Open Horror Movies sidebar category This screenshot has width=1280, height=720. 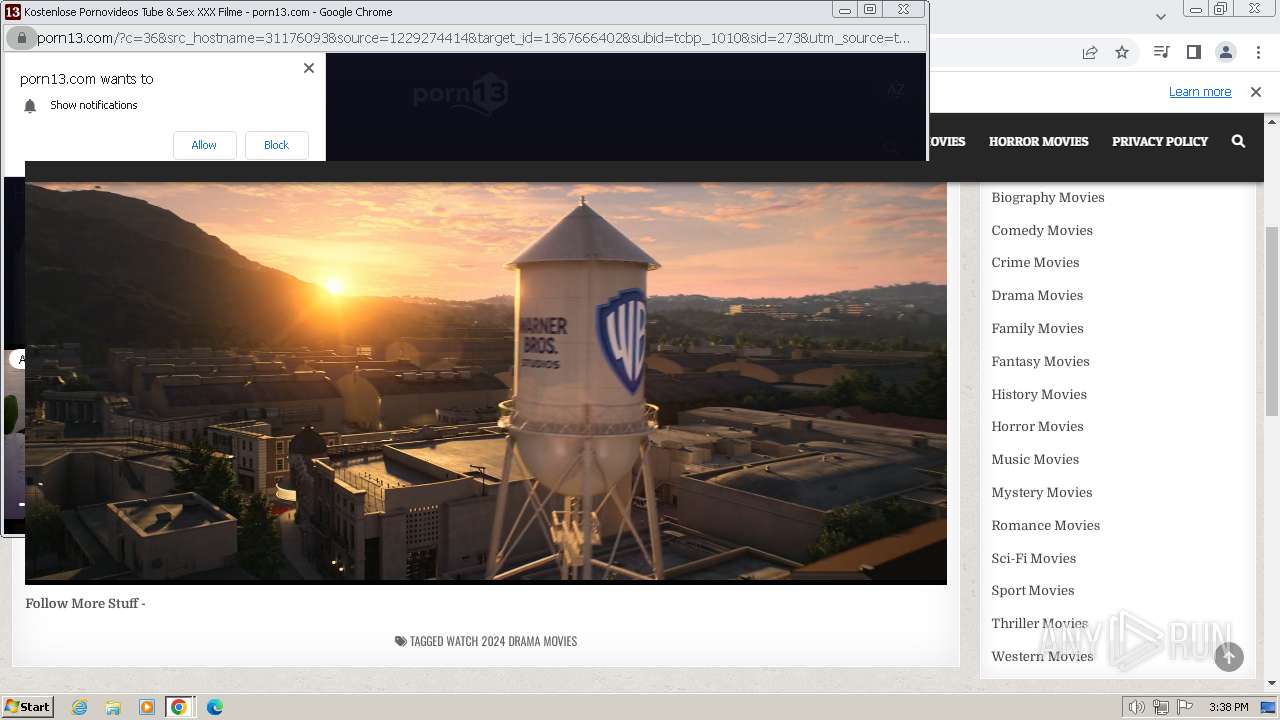point(1037,426)
